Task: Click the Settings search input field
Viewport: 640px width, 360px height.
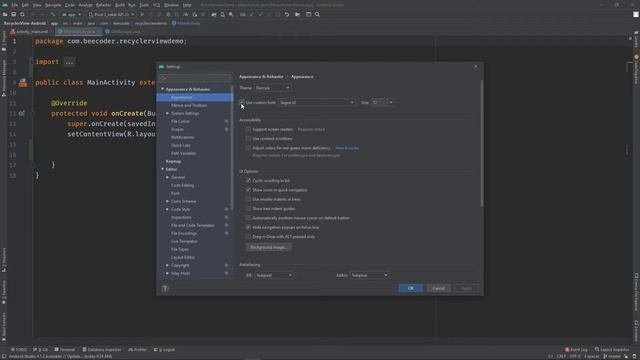Action: click(195, 78)
